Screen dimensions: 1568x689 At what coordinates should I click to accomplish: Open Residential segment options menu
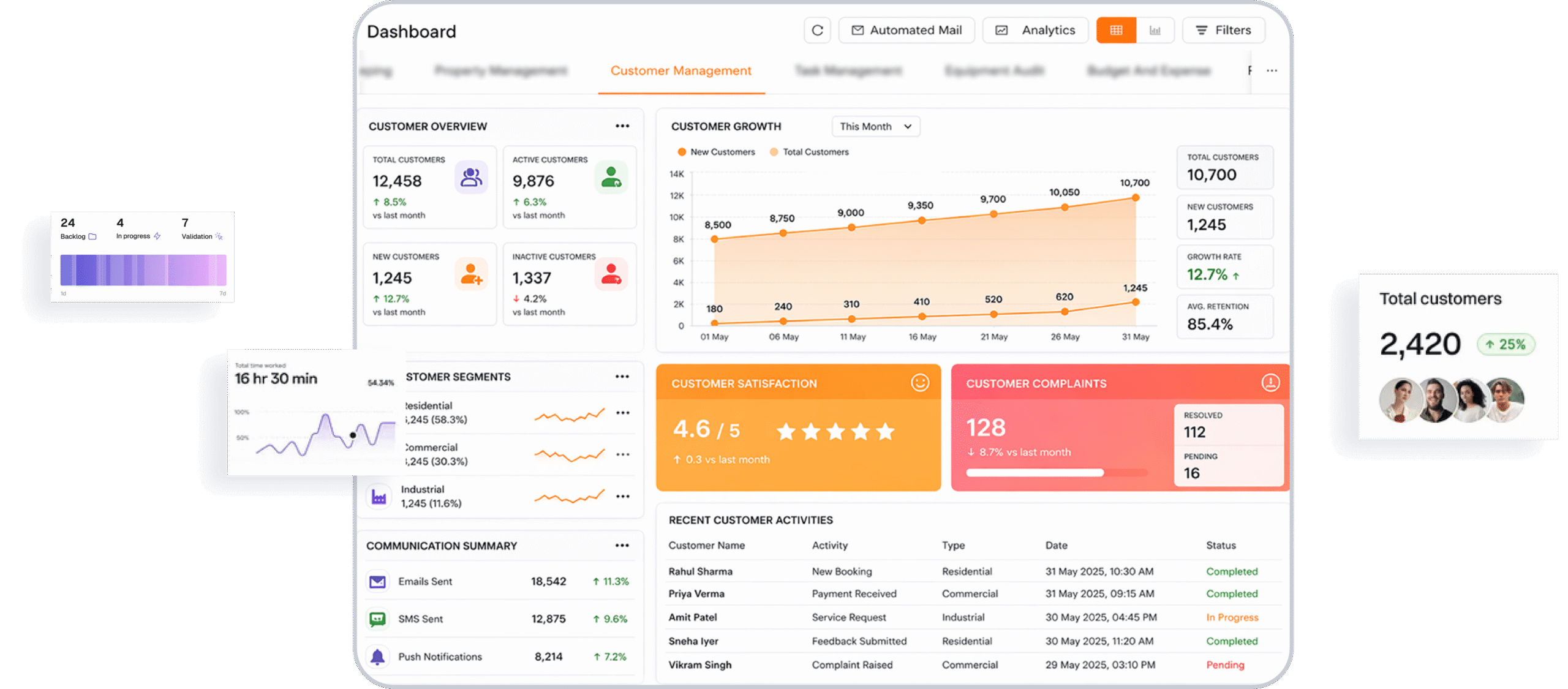pyautogui.click(x=622, y=413)
